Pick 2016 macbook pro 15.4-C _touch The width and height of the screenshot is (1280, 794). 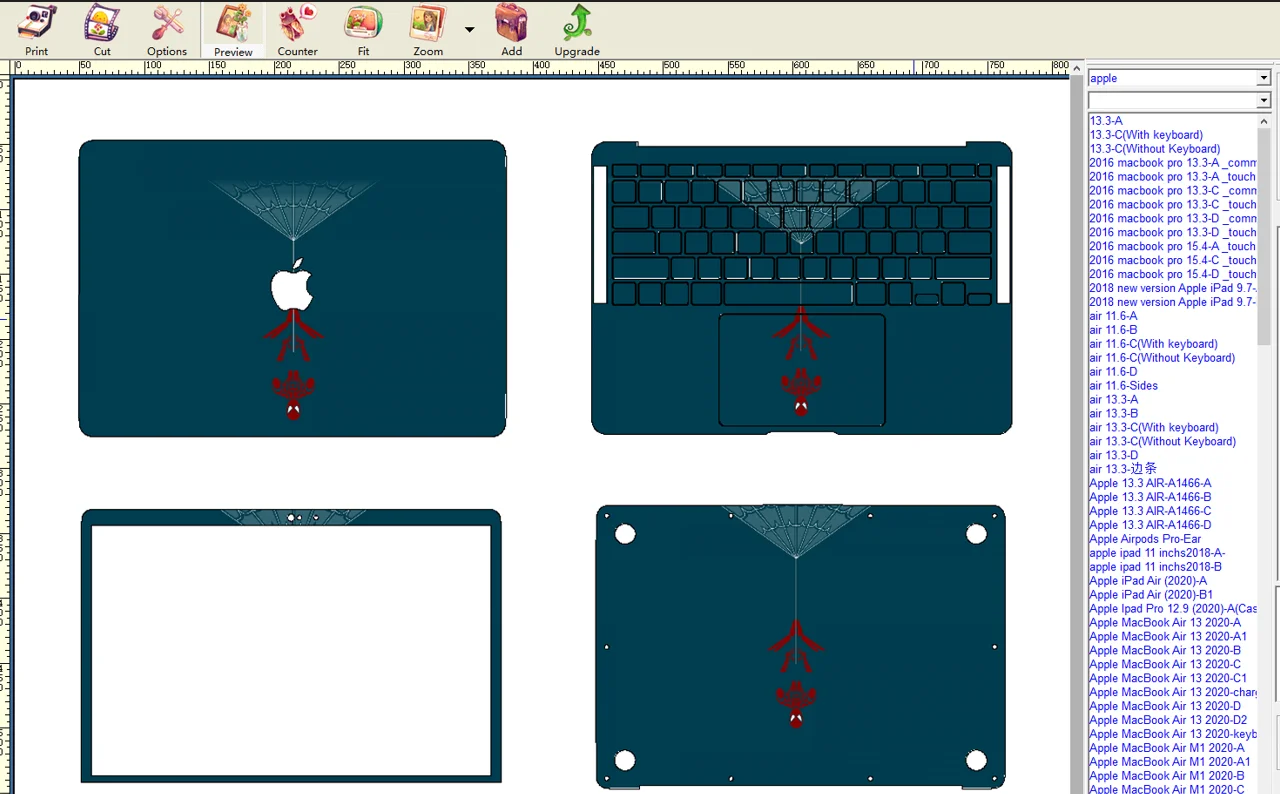click(1173, 261)
